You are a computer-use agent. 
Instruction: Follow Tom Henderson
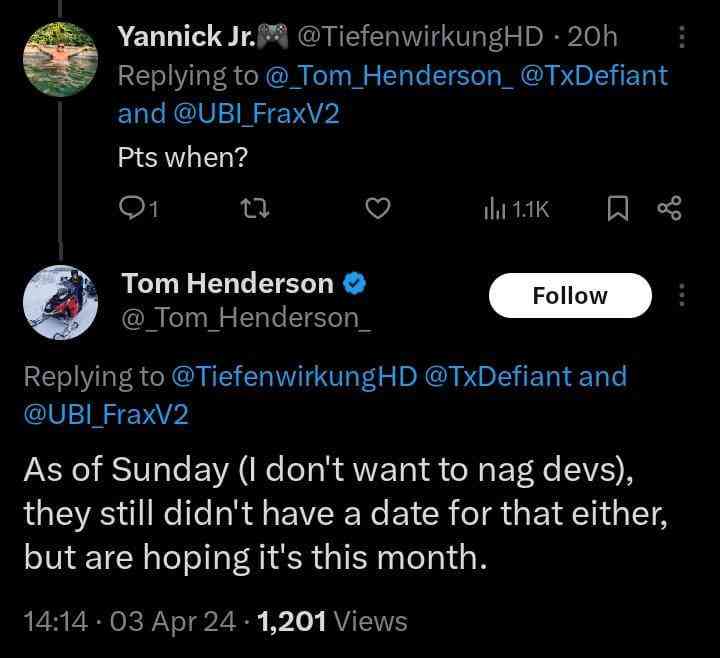[570, 295]
